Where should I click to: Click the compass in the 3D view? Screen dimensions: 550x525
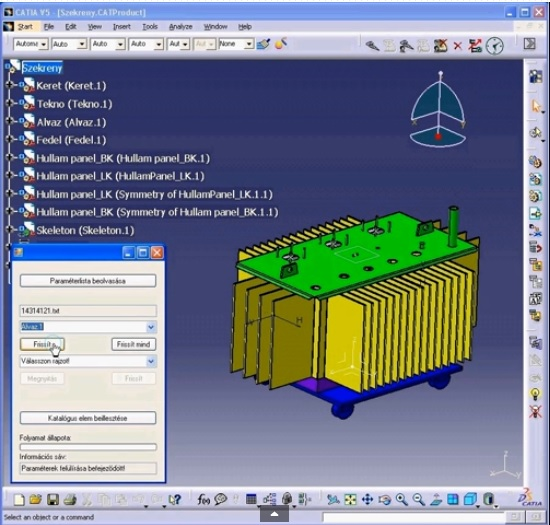(x=438, y=110)
